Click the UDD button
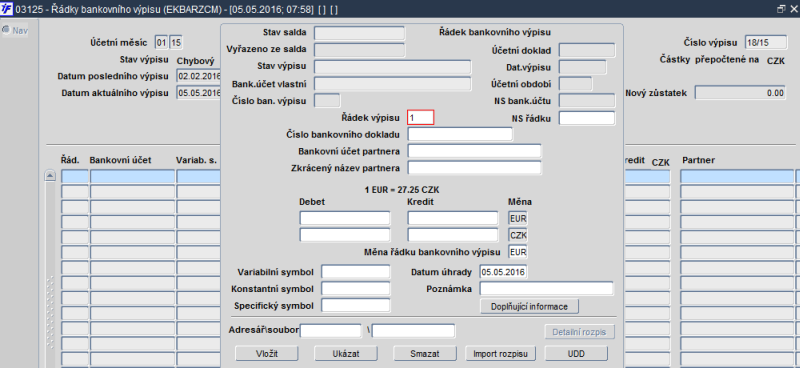 coord(576,353)
